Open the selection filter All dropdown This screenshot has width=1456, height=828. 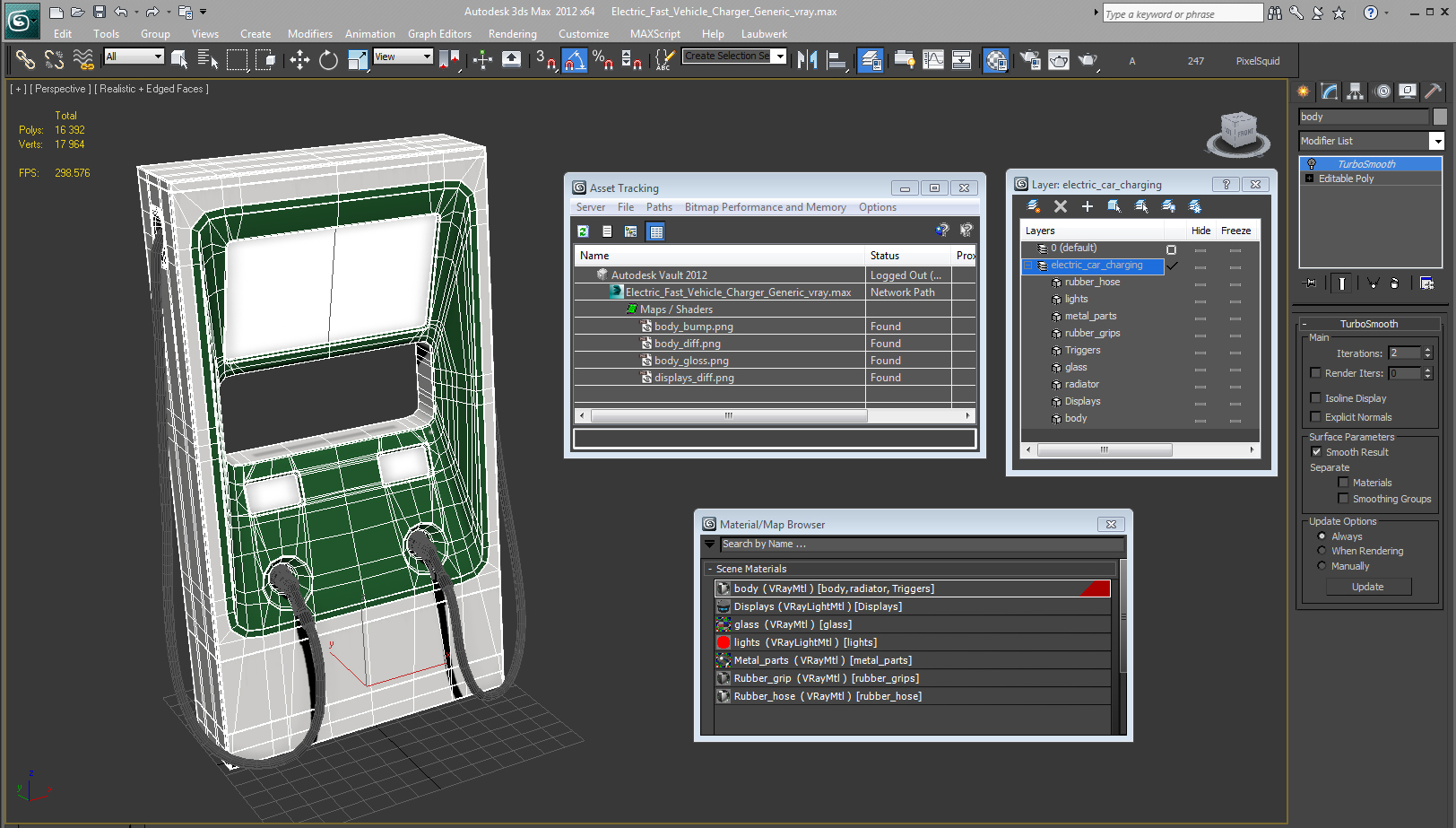click(134, 57)
